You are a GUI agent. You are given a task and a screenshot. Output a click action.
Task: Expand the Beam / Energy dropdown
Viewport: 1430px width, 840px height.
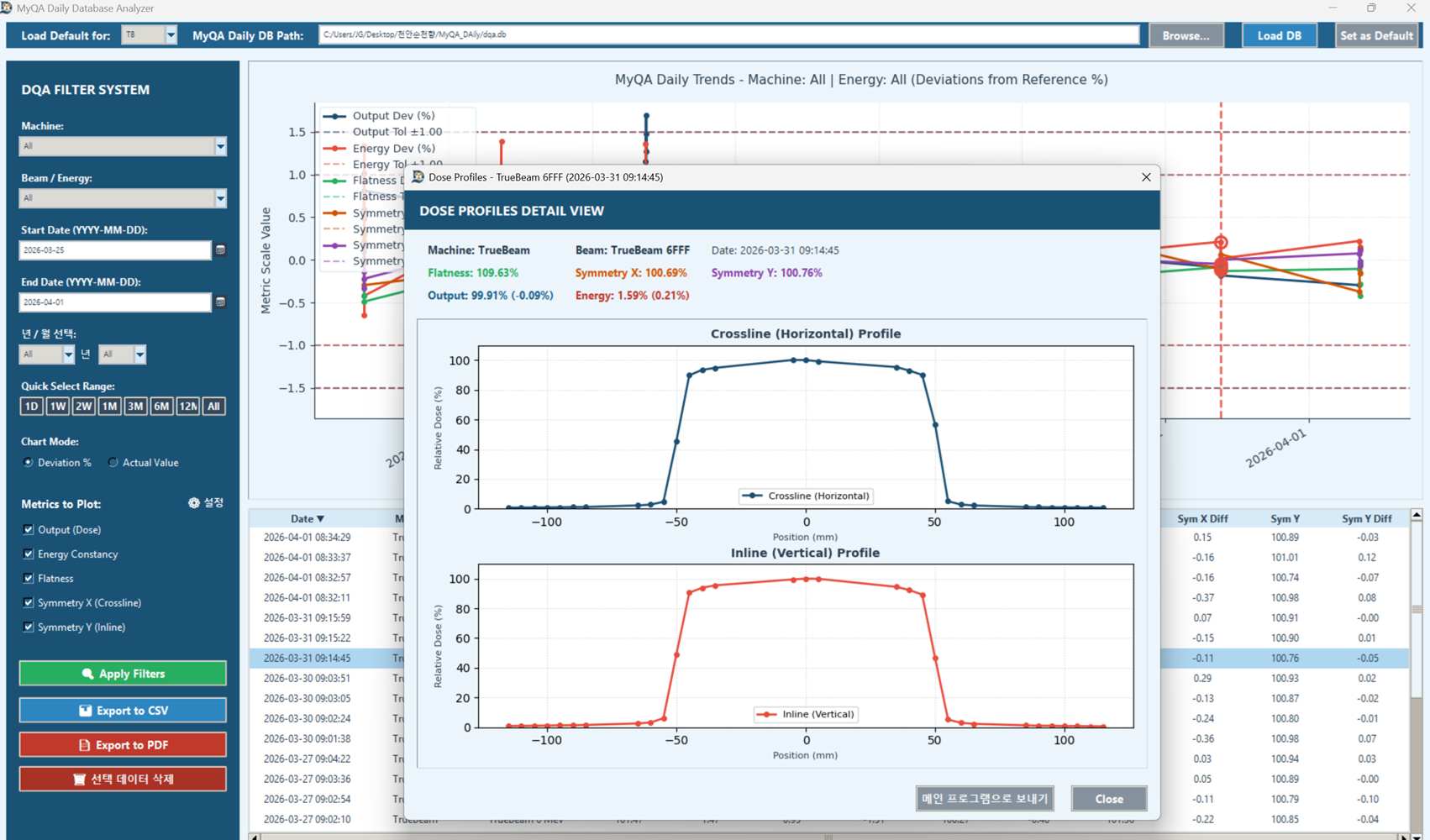click(220, 198)
